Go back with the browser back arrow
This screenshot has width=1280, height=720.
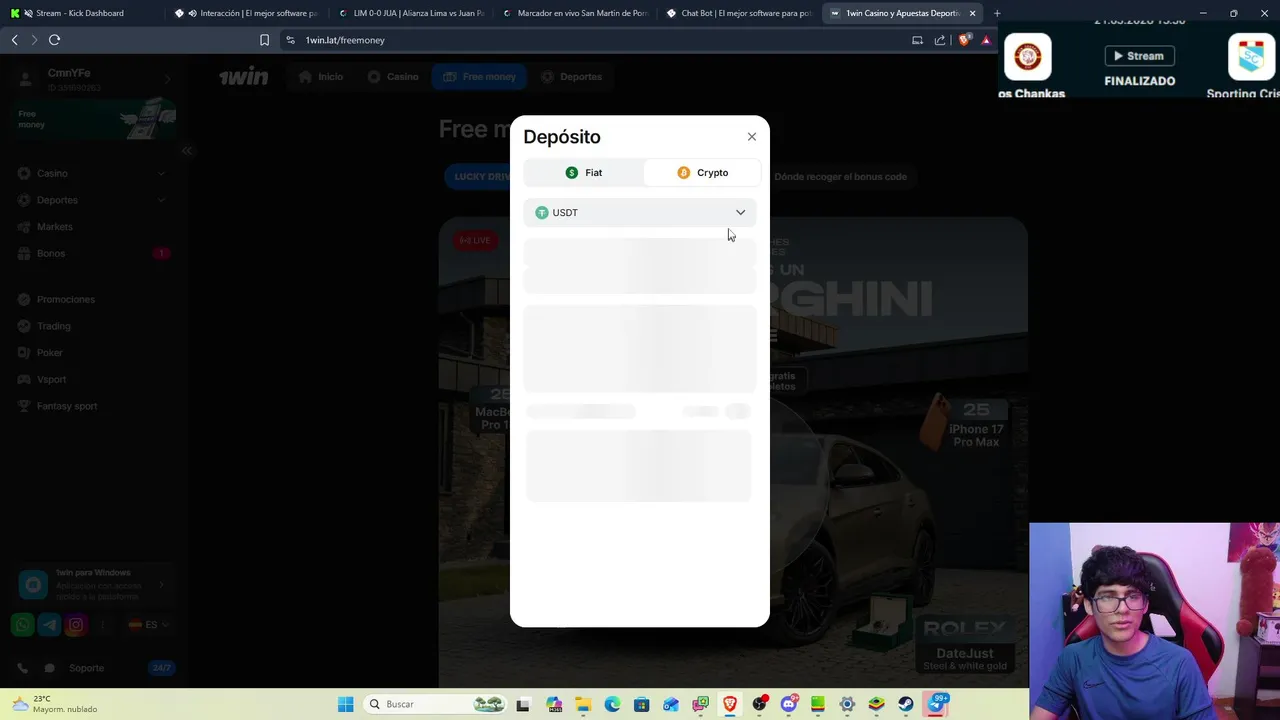(14, 40)
